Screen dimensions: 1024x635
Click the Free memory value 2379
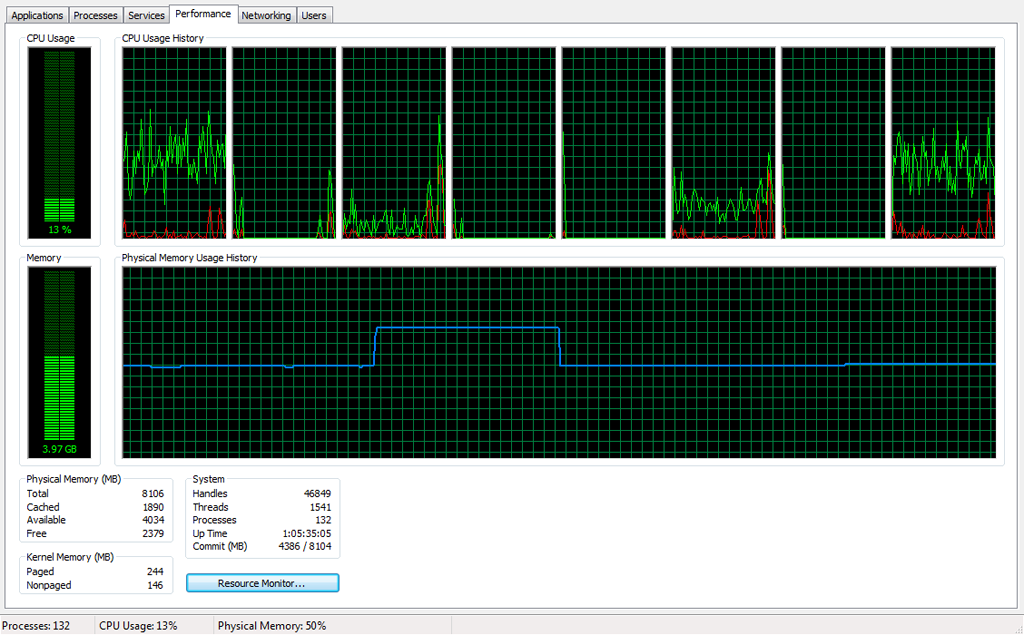(153, 534)
